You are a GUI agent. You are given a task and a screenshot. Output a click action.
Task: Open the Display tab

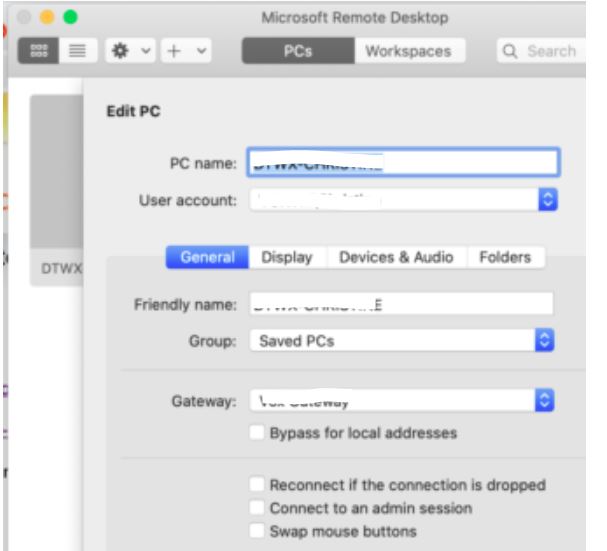click(287, 257)
